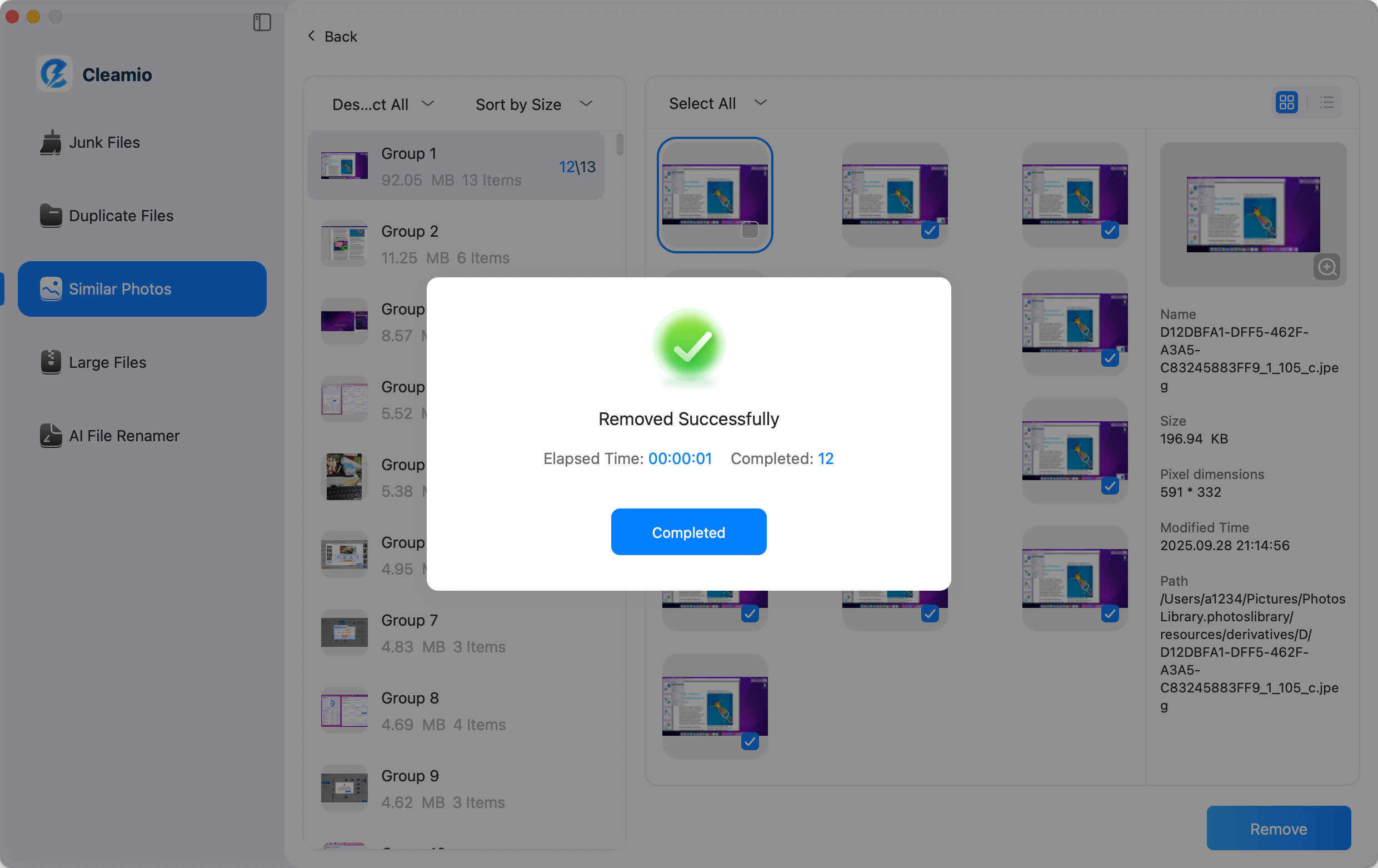This screenshot has width=1378, height=868.
Task: Open the Similar Photos scanner
Action: [120, 289]
